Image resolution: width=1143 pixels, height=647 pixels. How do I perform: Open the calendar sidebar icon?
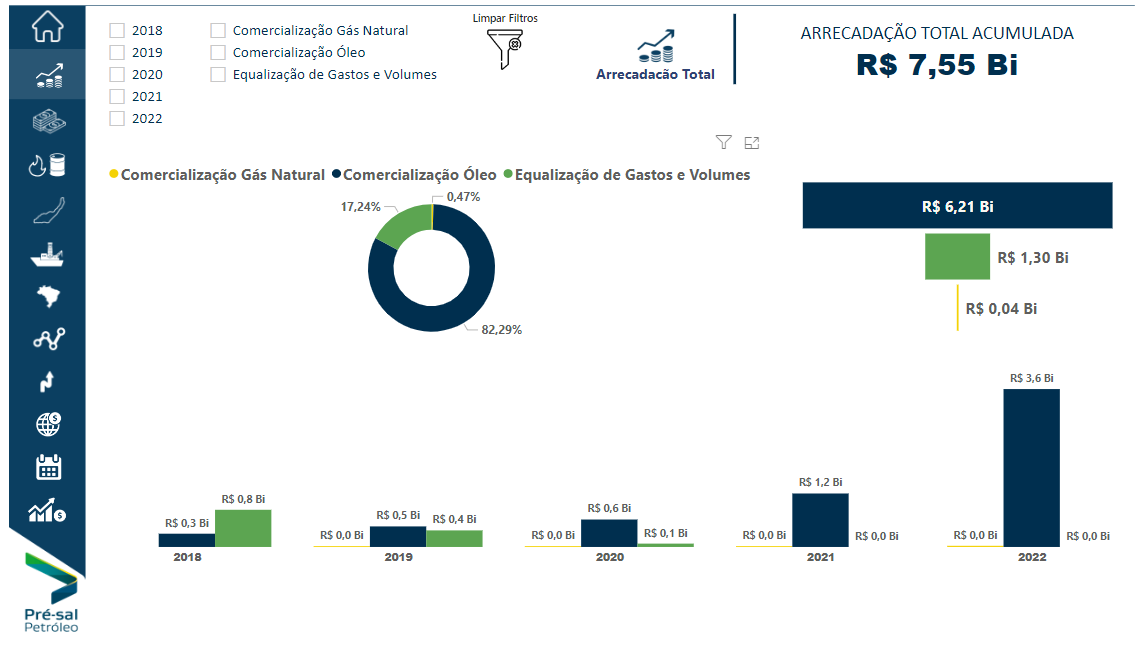(x=47, y=467)
